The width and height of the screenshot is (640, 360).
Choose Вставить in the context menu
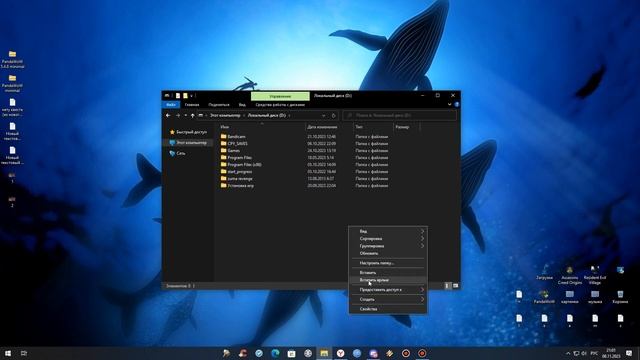pyautogui.click(x=388, y=273)
